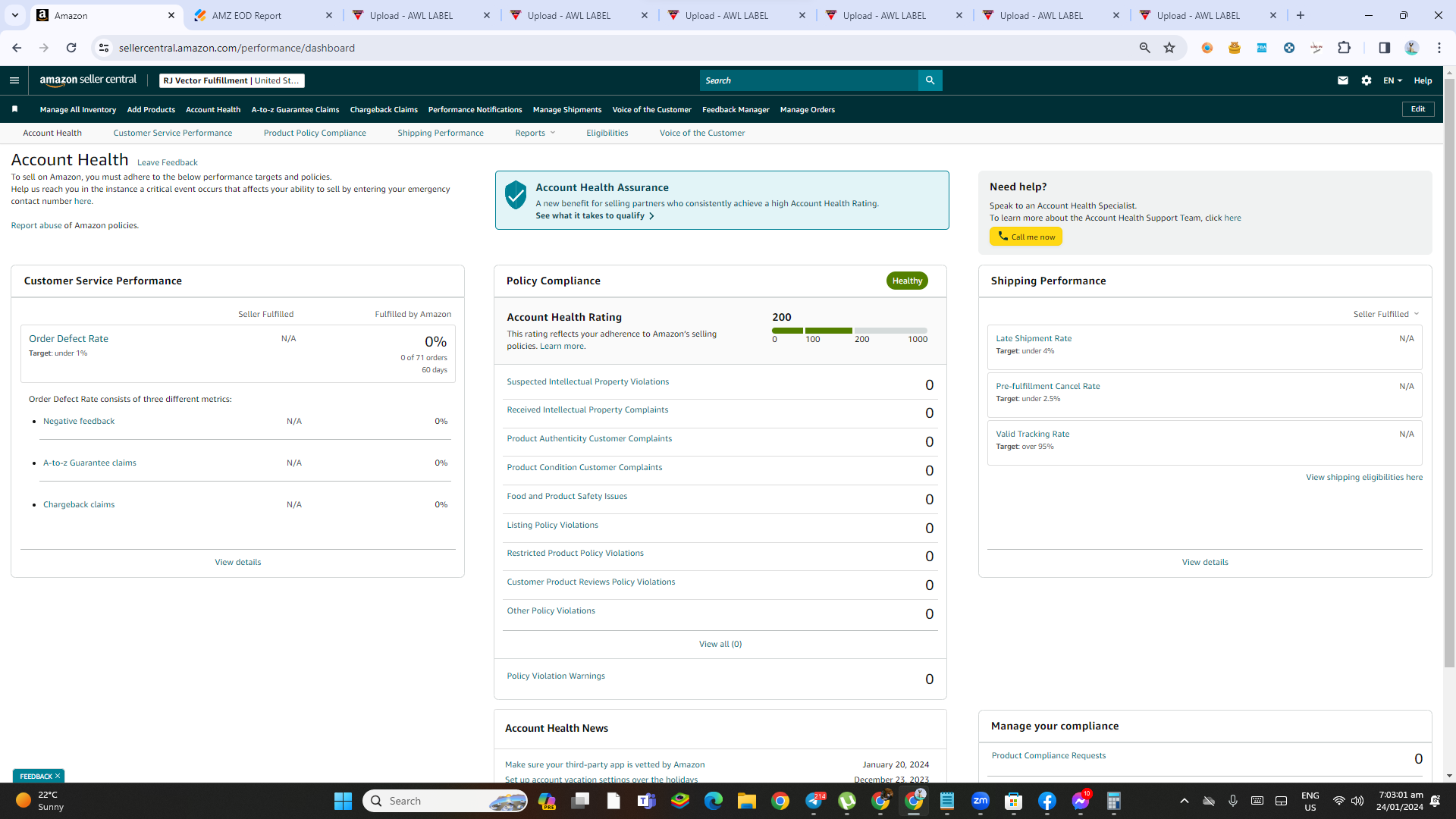
Task: Open the Eligibilities tab
Action: (x=607, y=133)
